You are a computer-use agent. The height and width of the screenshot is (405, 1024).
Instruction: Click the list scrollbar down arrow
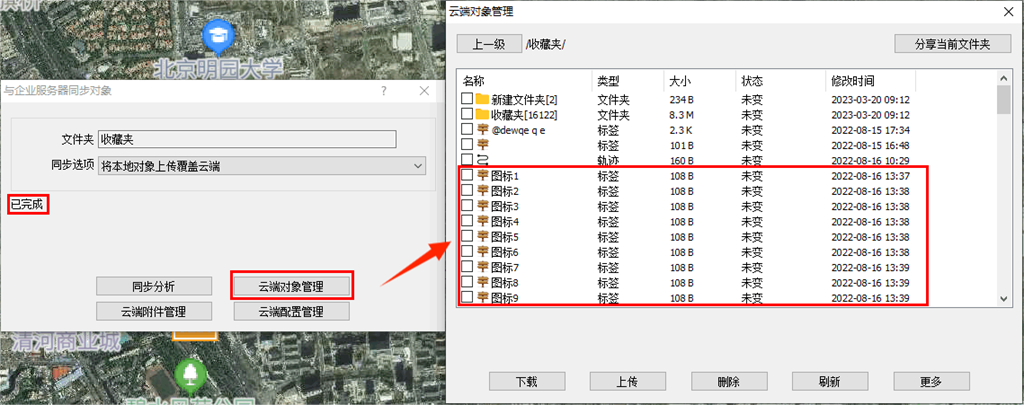click(1003, 299)
